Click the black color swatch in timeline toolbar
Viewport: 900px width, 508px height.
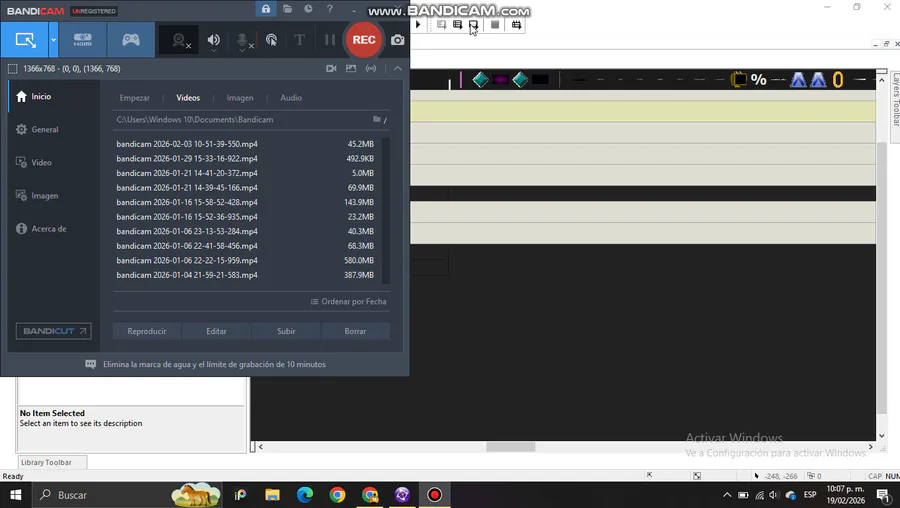click(540, 80)
